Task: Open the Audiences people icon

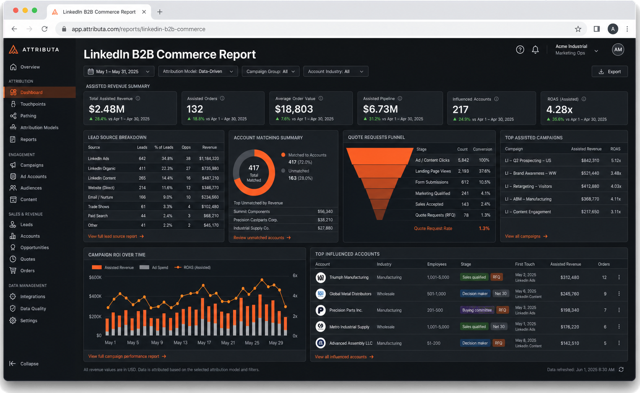Action: [13, 188]
